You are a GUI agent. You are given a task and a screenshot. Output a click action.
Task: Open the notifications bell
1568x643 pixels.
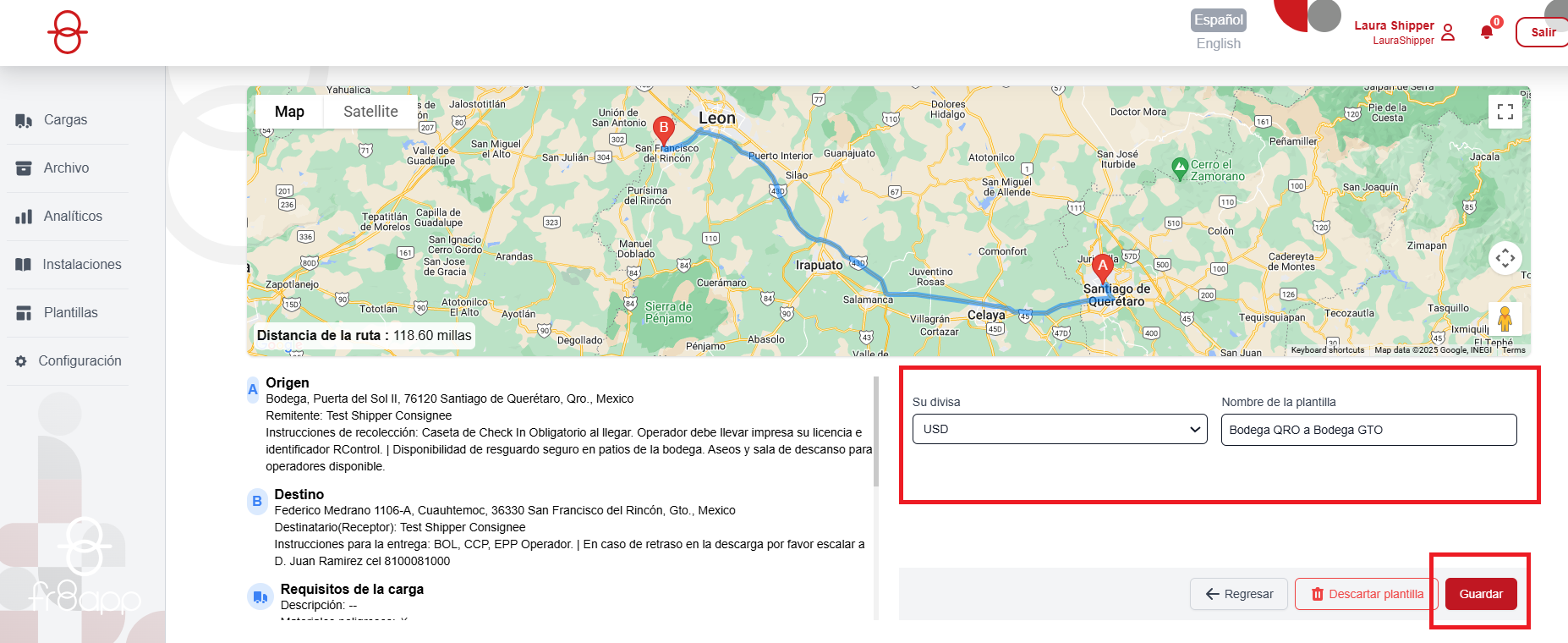1487,32
